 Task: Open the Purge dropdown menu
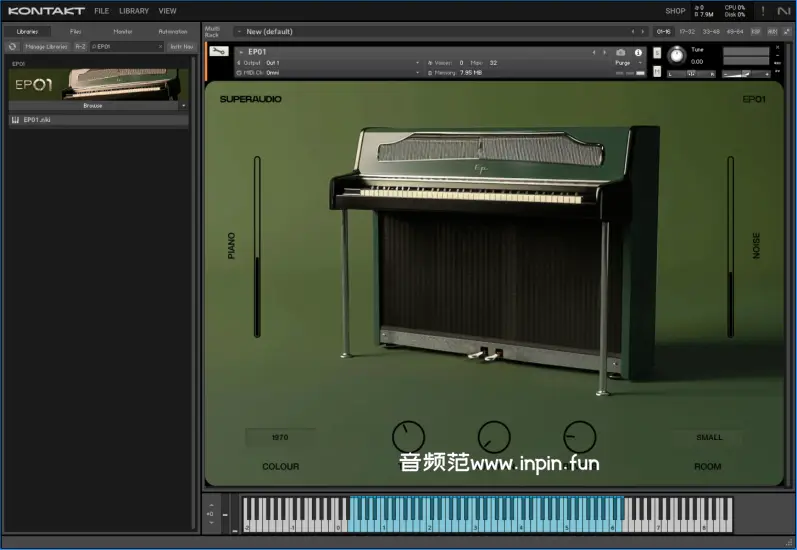627,62
